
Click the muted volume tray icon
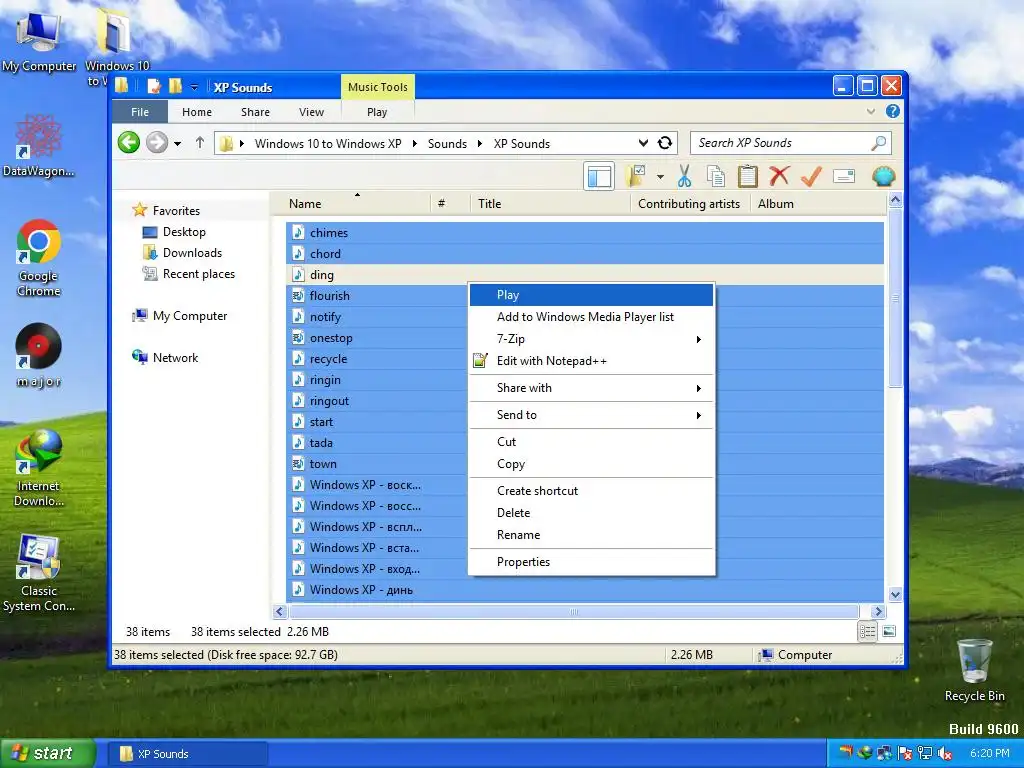944,753
